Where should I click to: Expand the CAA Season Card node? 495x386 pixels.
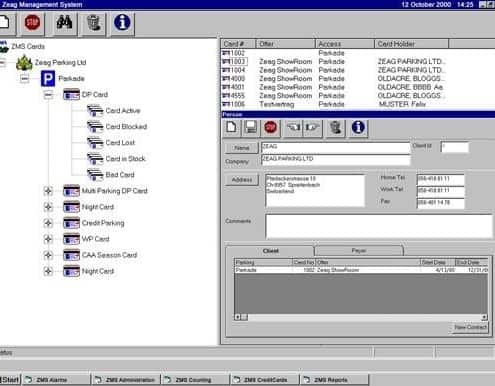(48, 255)
